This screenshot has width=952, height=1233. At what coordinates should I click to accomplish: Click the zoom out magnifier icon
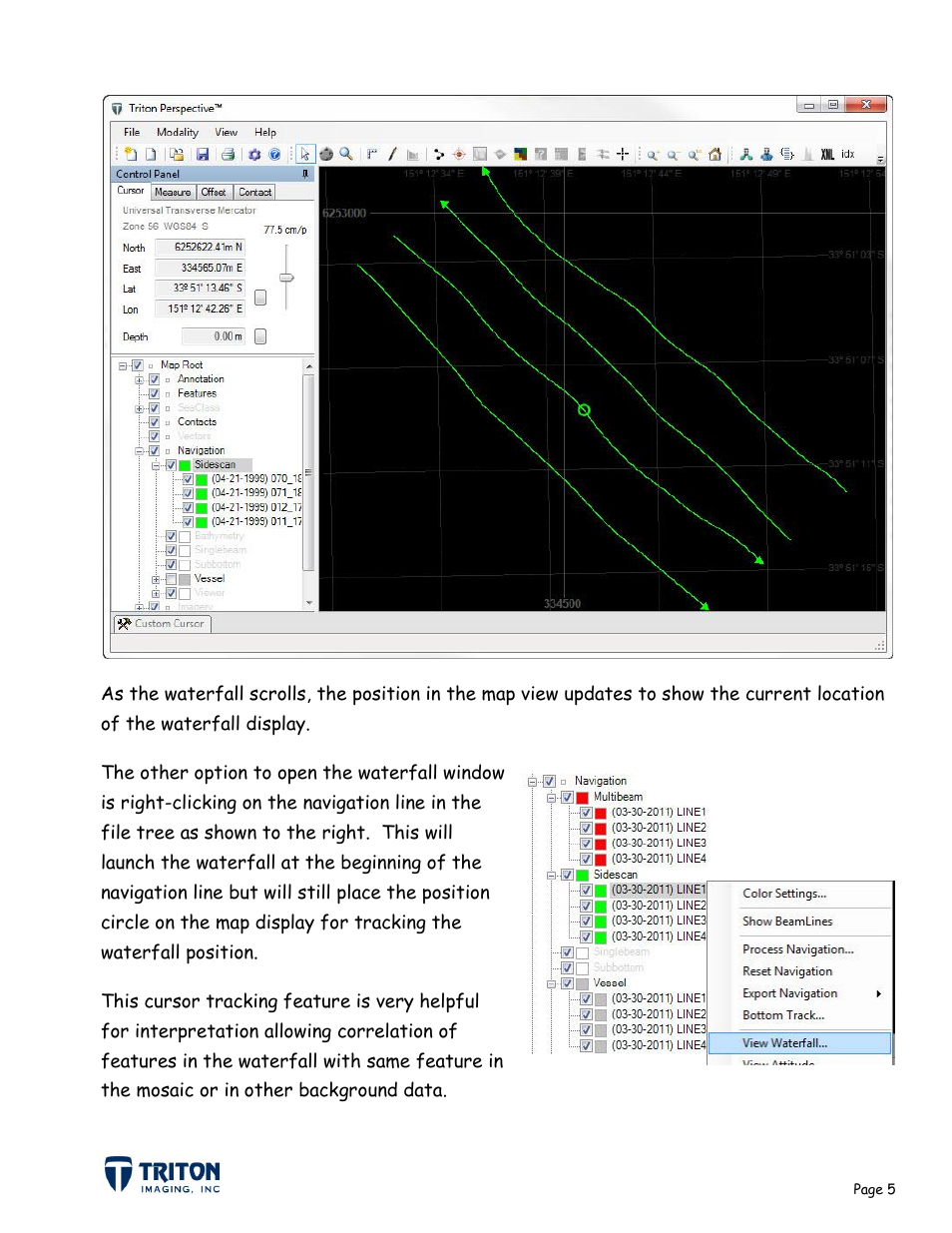click(674, 155)
